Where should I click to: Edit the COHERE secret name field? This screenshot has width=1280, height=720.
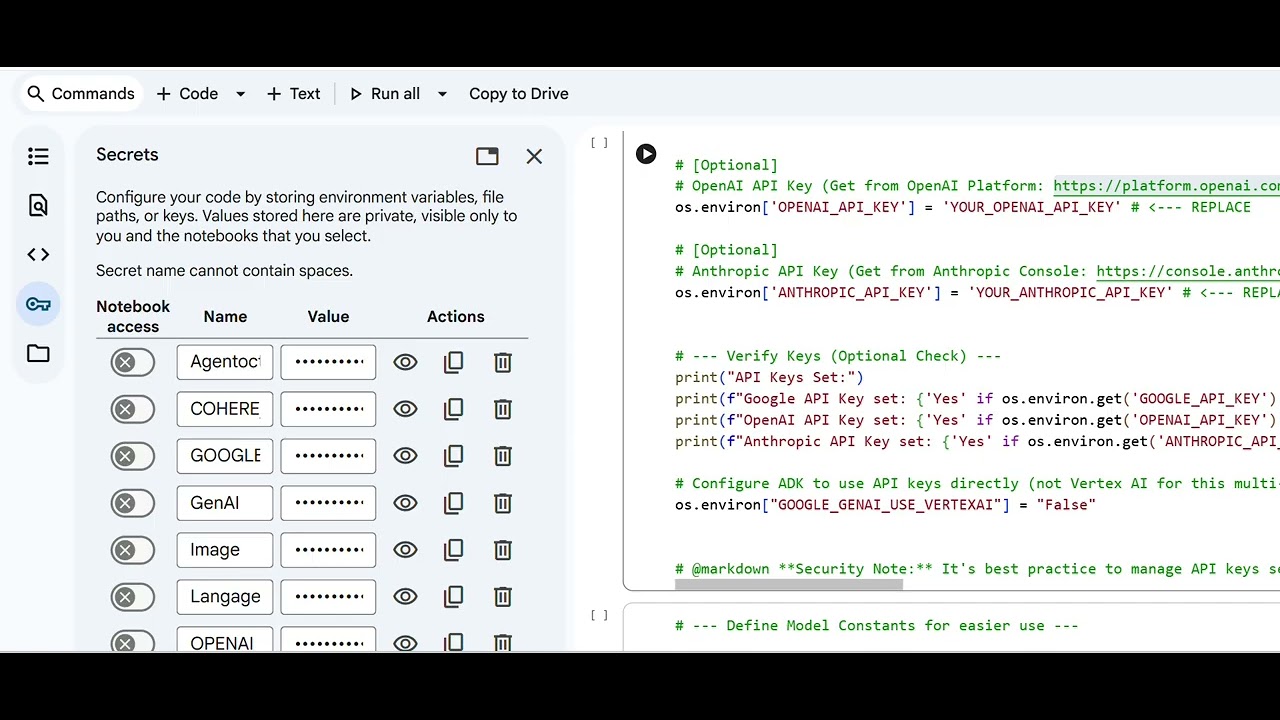(225, 409)
